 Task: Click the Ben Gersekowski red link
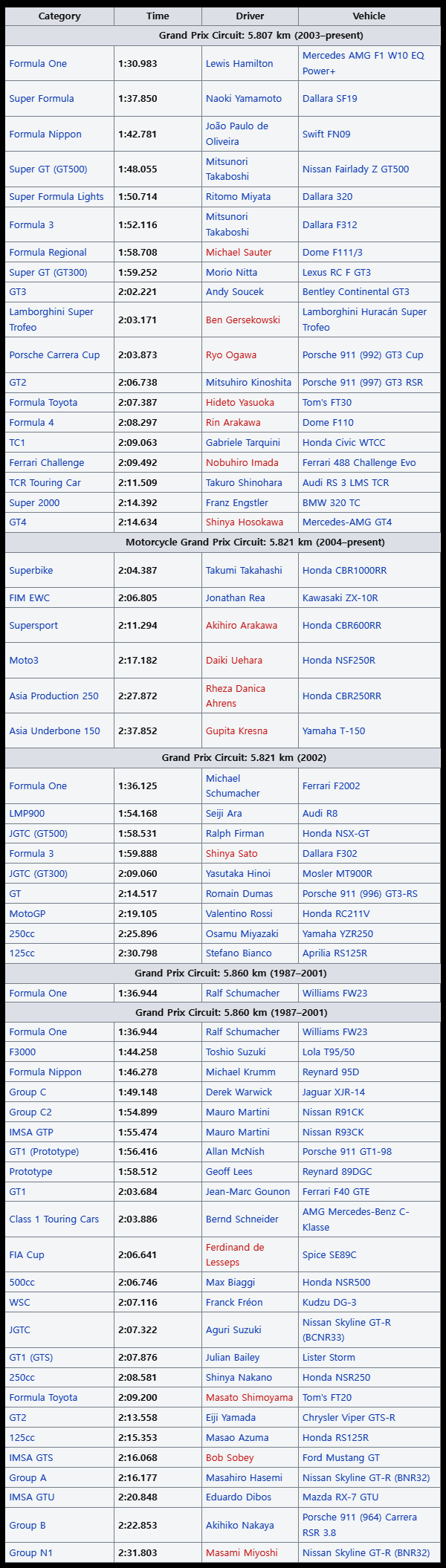click(x=243, y=320)
